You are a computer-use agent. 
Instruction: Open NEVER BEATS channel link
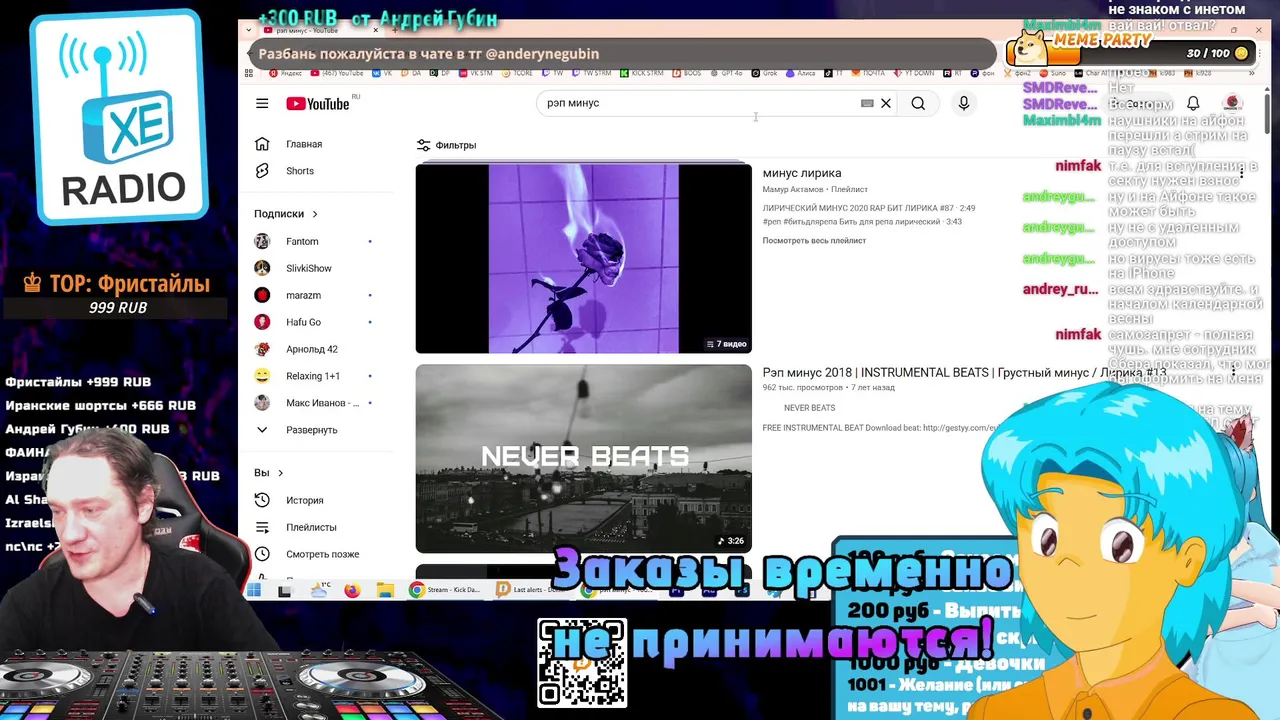(809, 408)
